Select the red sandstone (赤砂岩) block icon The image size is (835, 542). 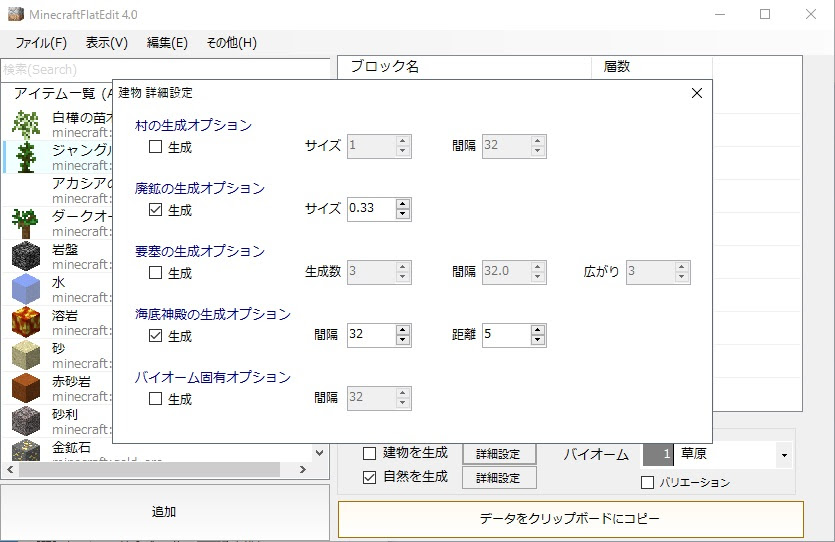[x=26, y=388]
